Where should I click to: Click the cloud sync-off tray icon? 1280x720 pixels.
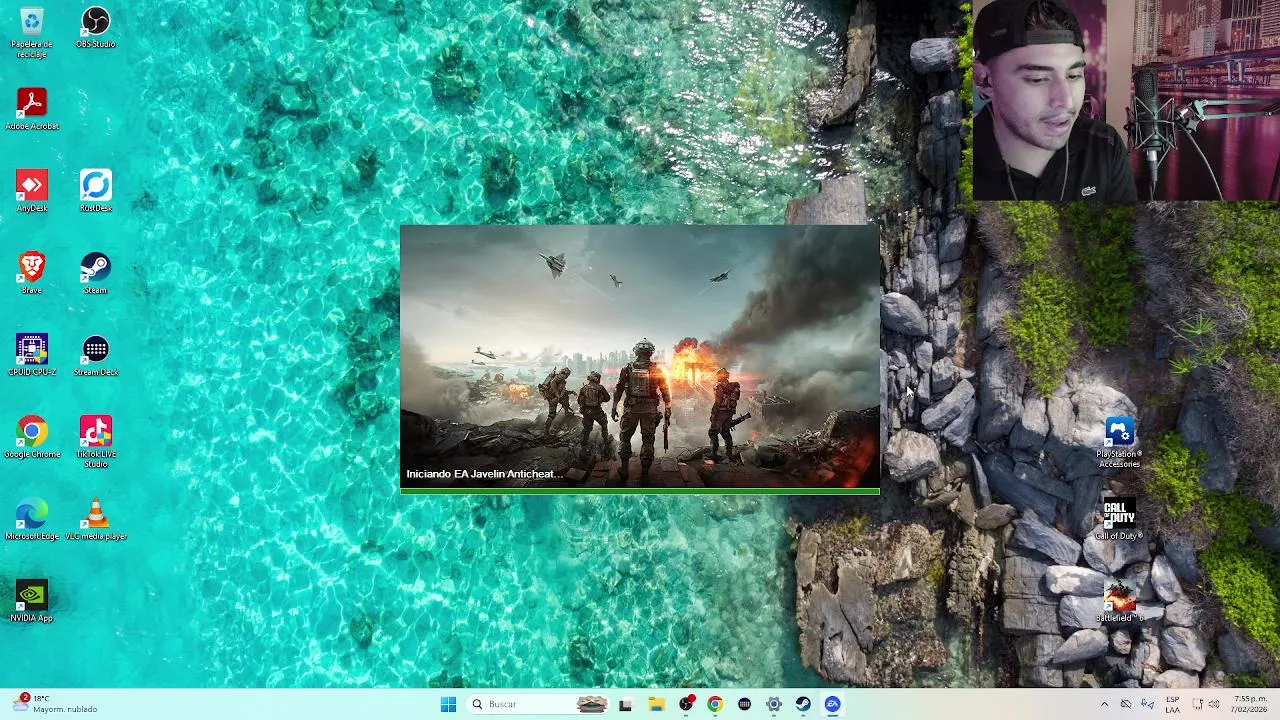point(1126,704)
